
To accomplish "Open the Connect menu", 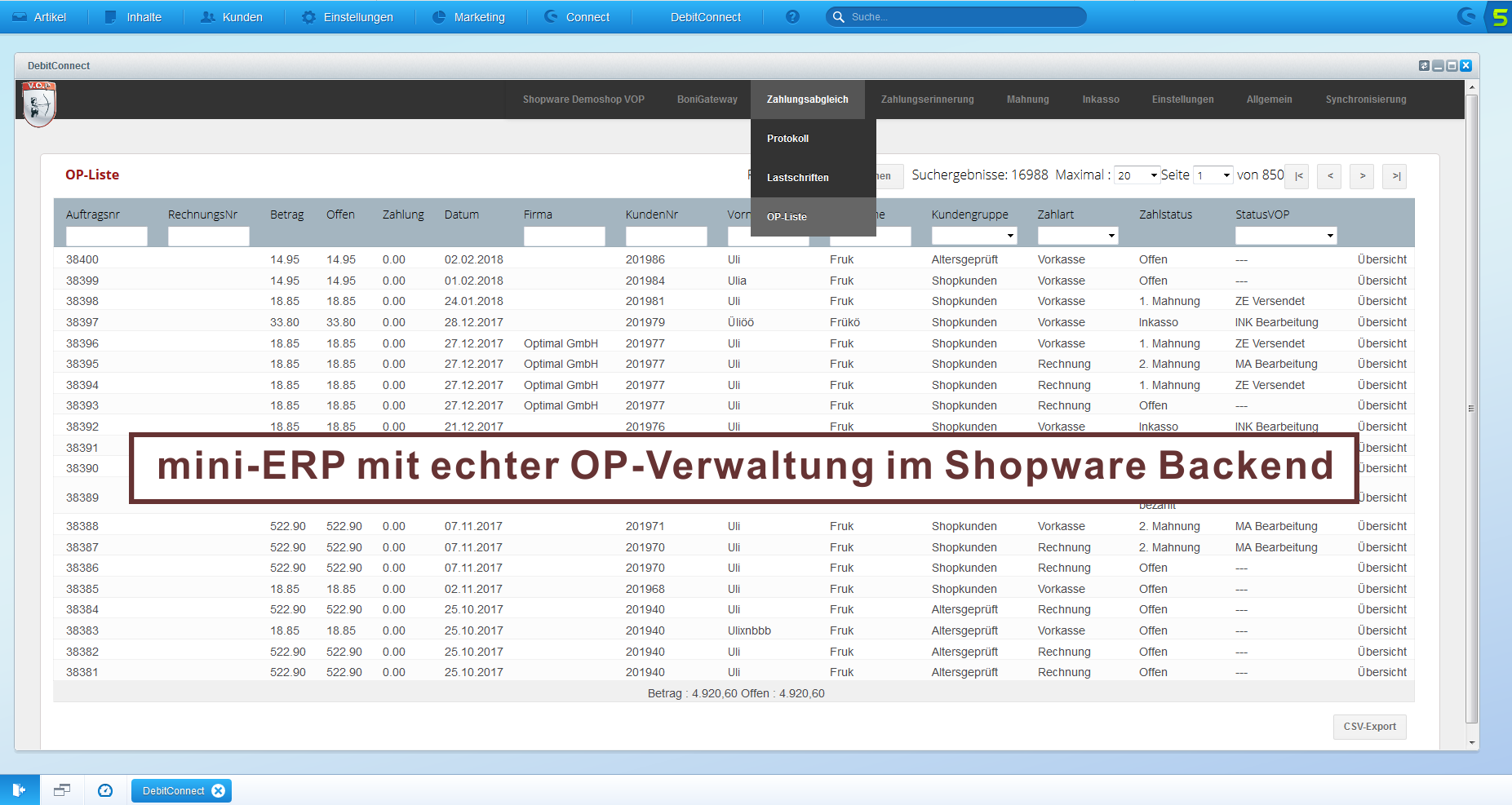I will (578, 17).
